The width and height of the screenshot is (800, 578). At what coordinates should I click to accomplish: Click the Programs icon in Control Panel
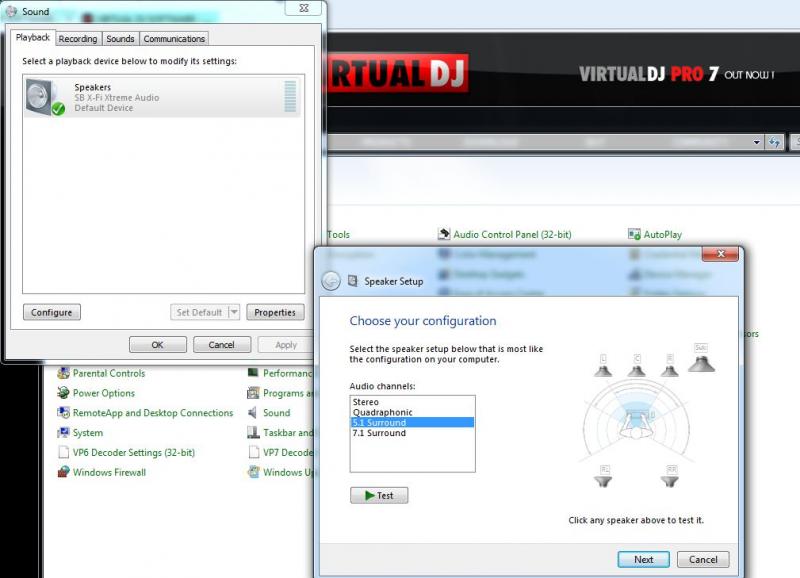pos(253,393)
